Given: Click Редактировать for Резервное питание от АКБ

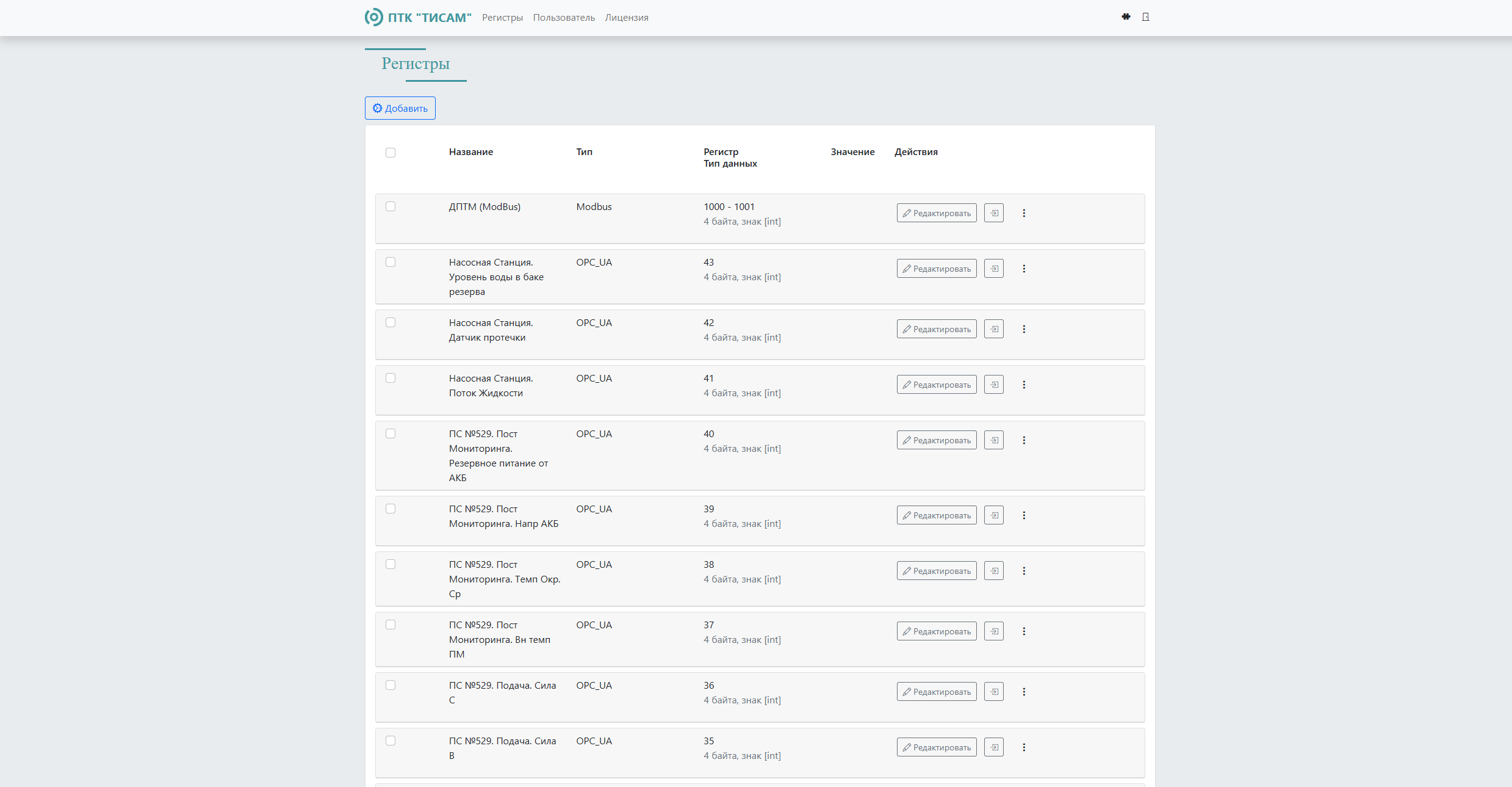Looking at the screenshot, I should (x=937, y=440).
